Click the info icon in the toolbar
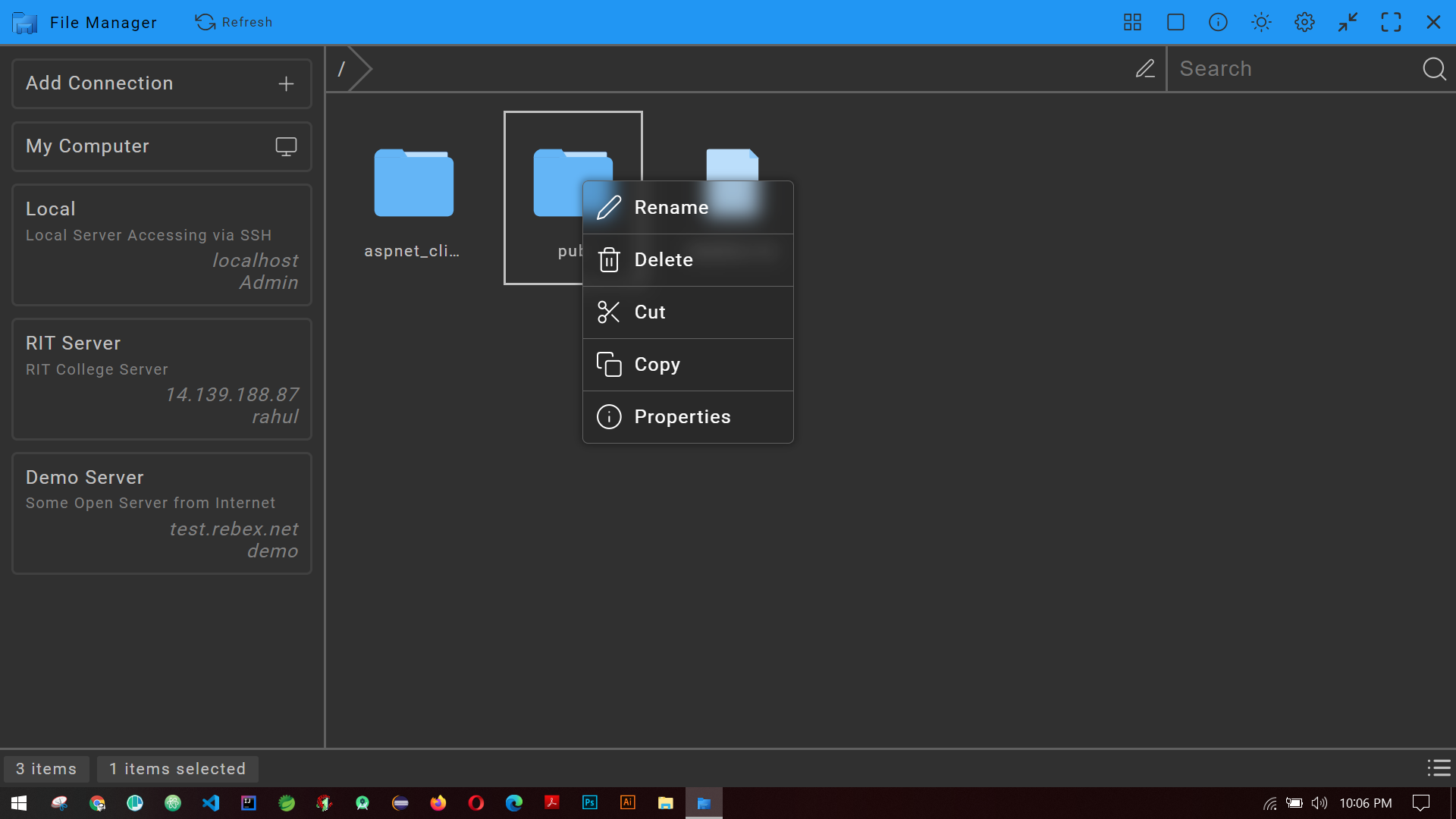The image size is (1456, 819). tap(1217, 22)
